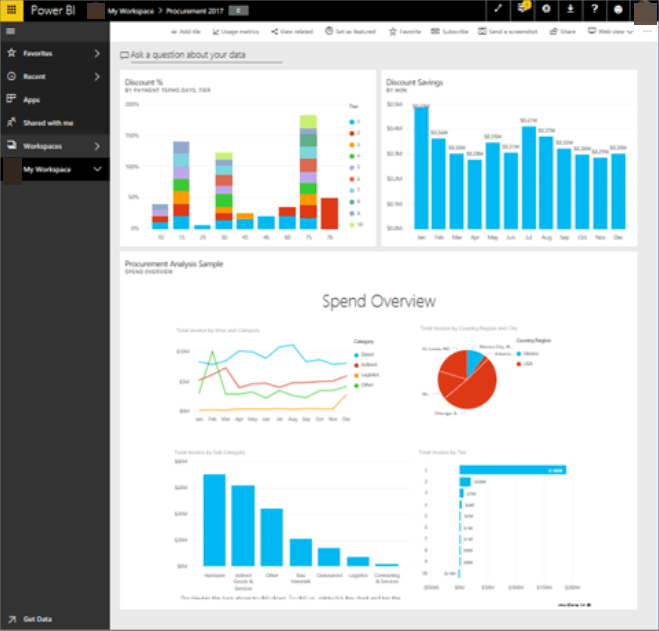Click the Jan bar in Discount Savings
This screenshot has width=659, height=631.
tap(421, 167)
